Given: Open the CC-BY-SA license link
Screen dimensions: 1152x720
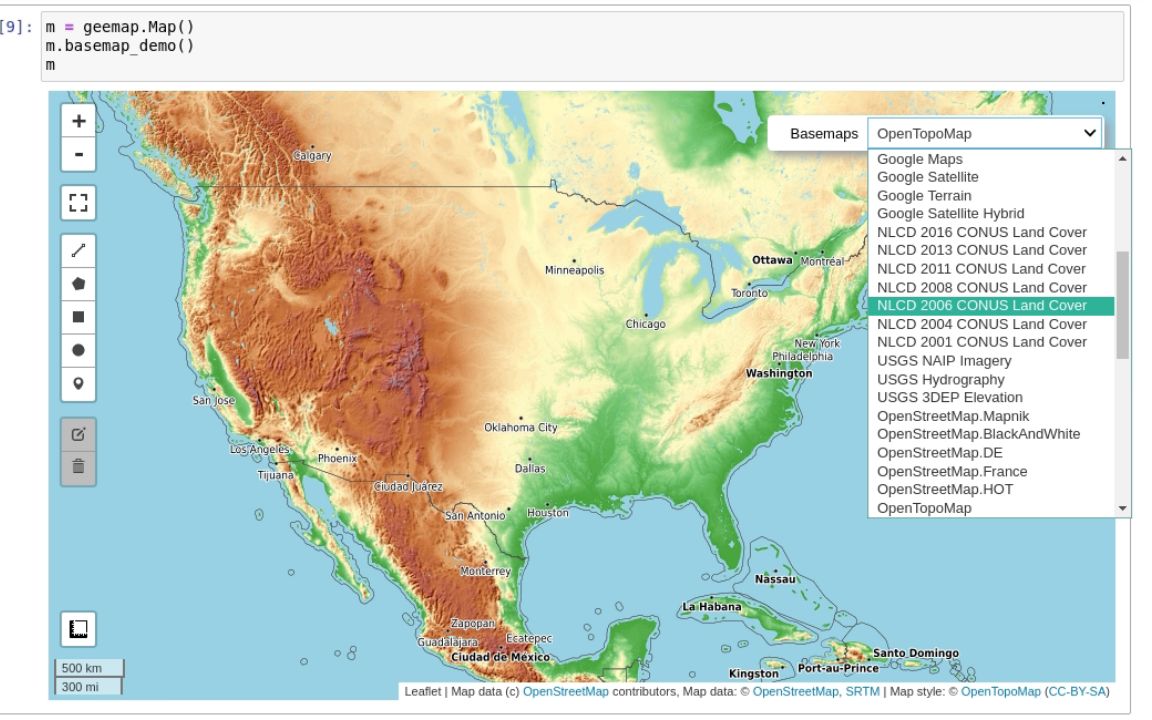Looking at the screenshot, I should point(1078,691).
